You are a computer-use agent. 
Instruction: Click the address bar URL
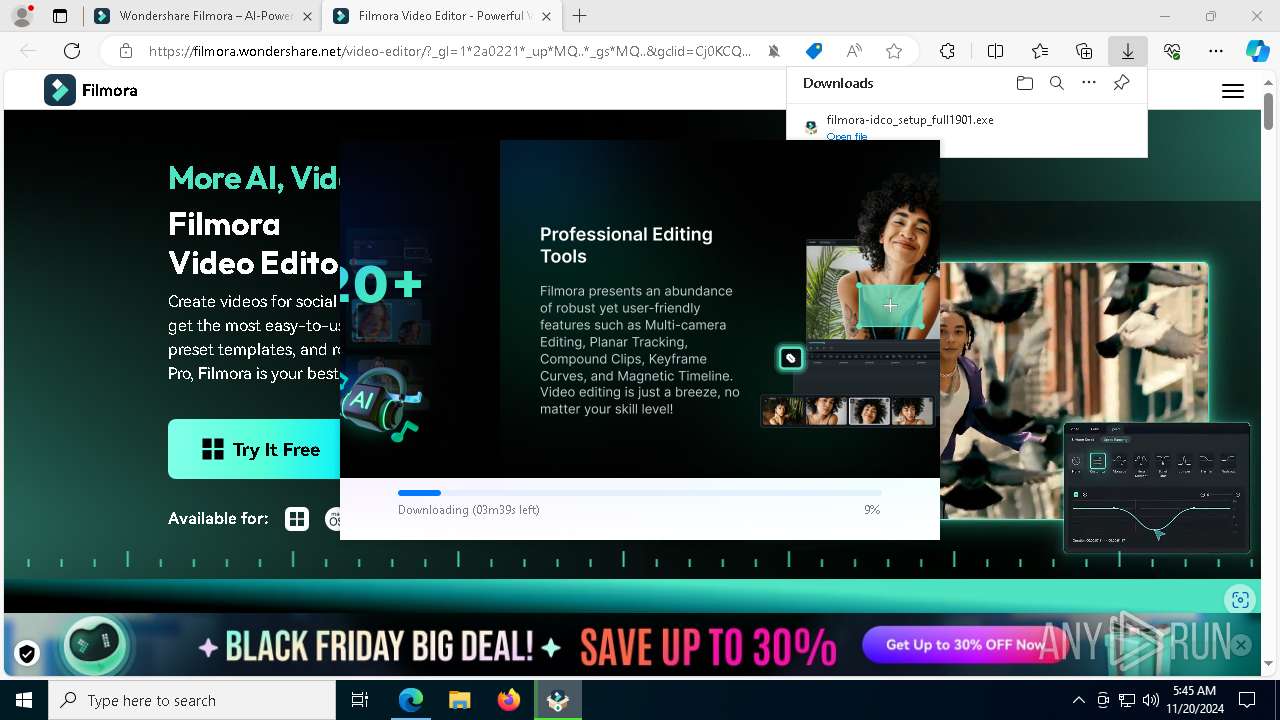[x=450, y=51]
